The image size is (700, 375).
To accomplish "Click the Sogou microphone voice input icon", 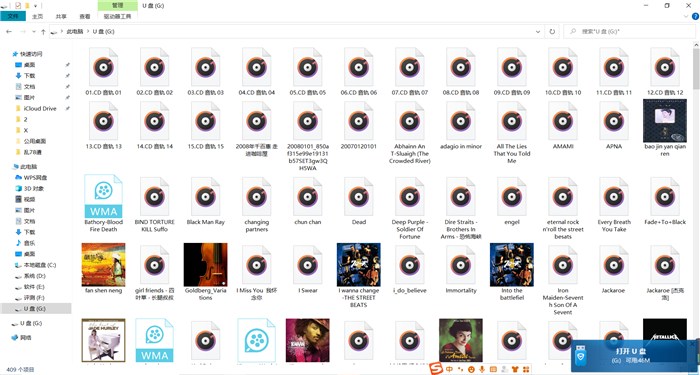I will pos(482,369).
